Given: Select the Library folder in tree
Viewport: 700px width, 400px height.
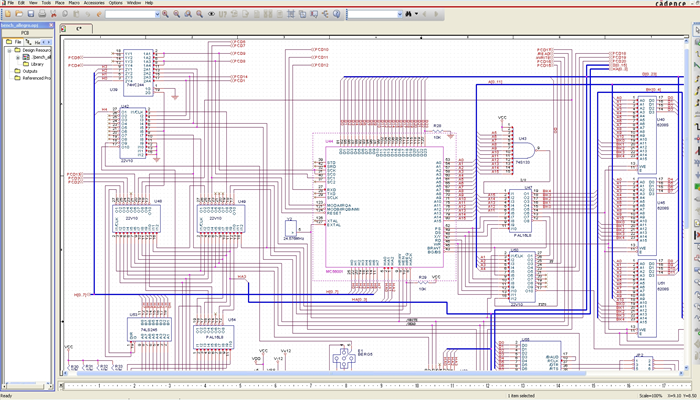Looking at the screenshot, I should [x=33, y=64].
